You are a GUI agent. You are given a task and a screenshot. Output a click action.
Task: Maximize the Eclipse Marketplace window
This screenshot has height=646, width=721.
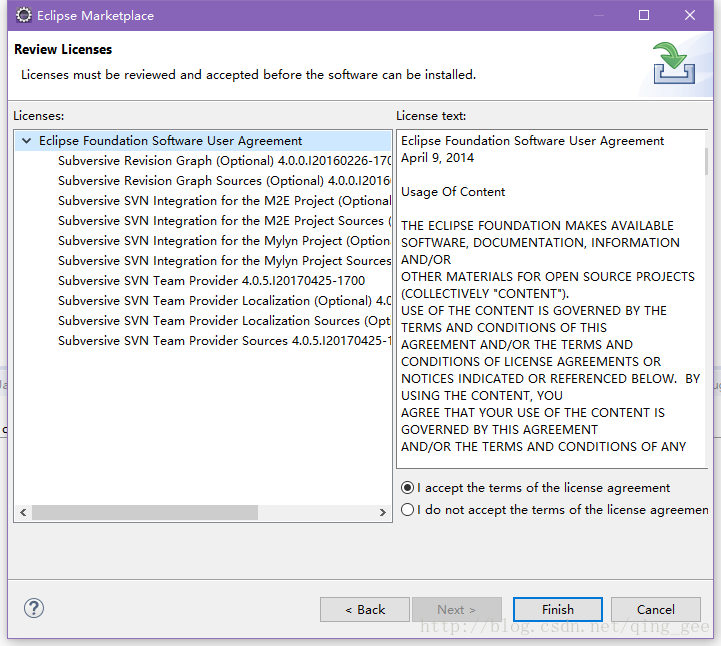(x=644, y=15)
